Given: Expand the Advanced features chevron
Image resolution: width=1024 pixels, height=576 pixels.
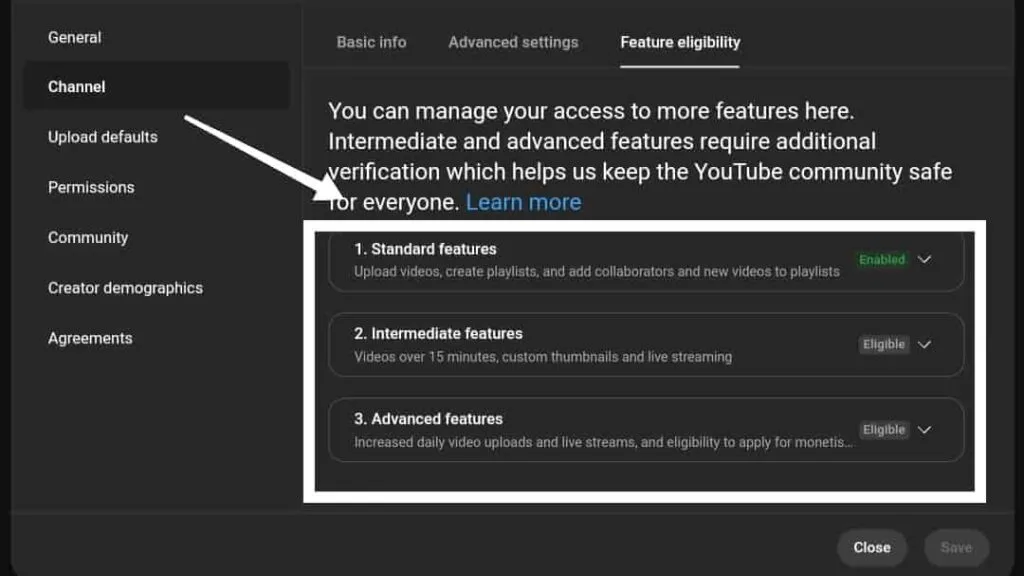Looking at the screenshot, I should pos(924,430).
